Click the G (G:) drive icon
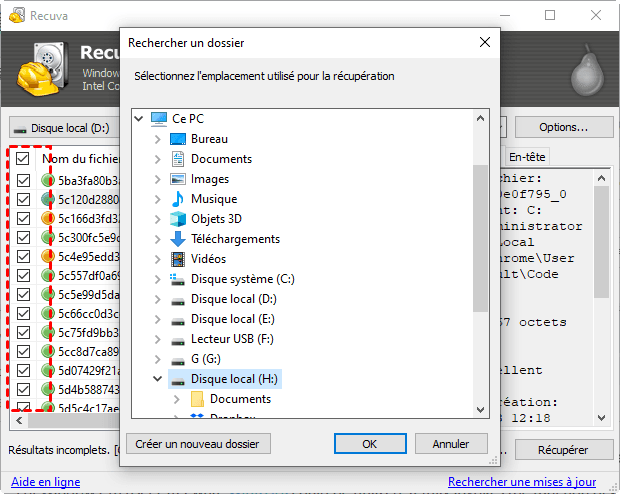Viewport: 620px width, 494px height. pos(178,361)
